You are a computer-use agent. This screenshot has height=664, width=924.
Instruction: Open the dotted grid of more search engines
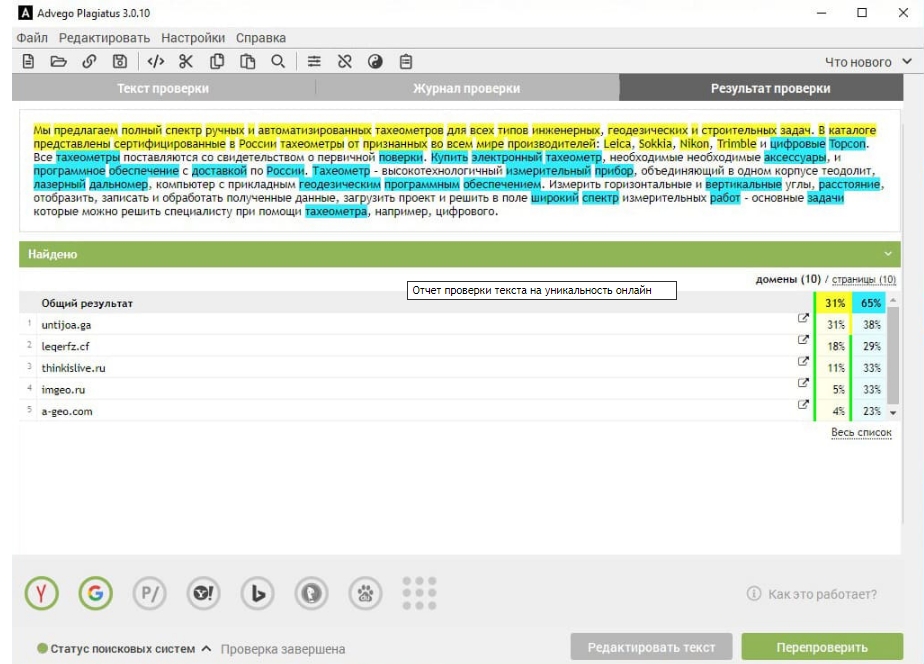pyautogui.click(x=419, y=593)
